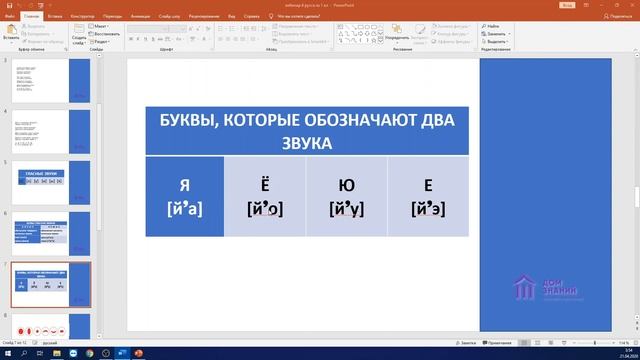Align text left in paragraph group

click(220, 39)
